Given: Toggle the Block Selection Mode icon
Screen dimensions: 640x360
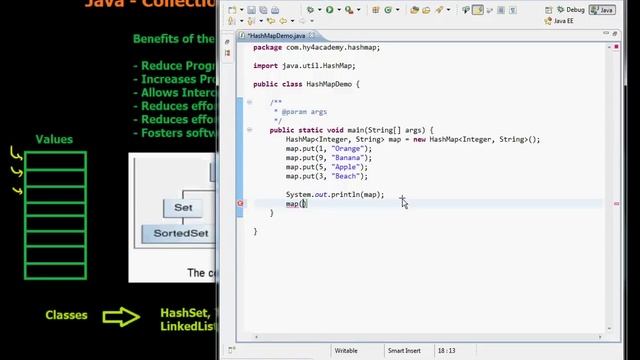Looking at the screenshot, I should [x=501, y=10].
